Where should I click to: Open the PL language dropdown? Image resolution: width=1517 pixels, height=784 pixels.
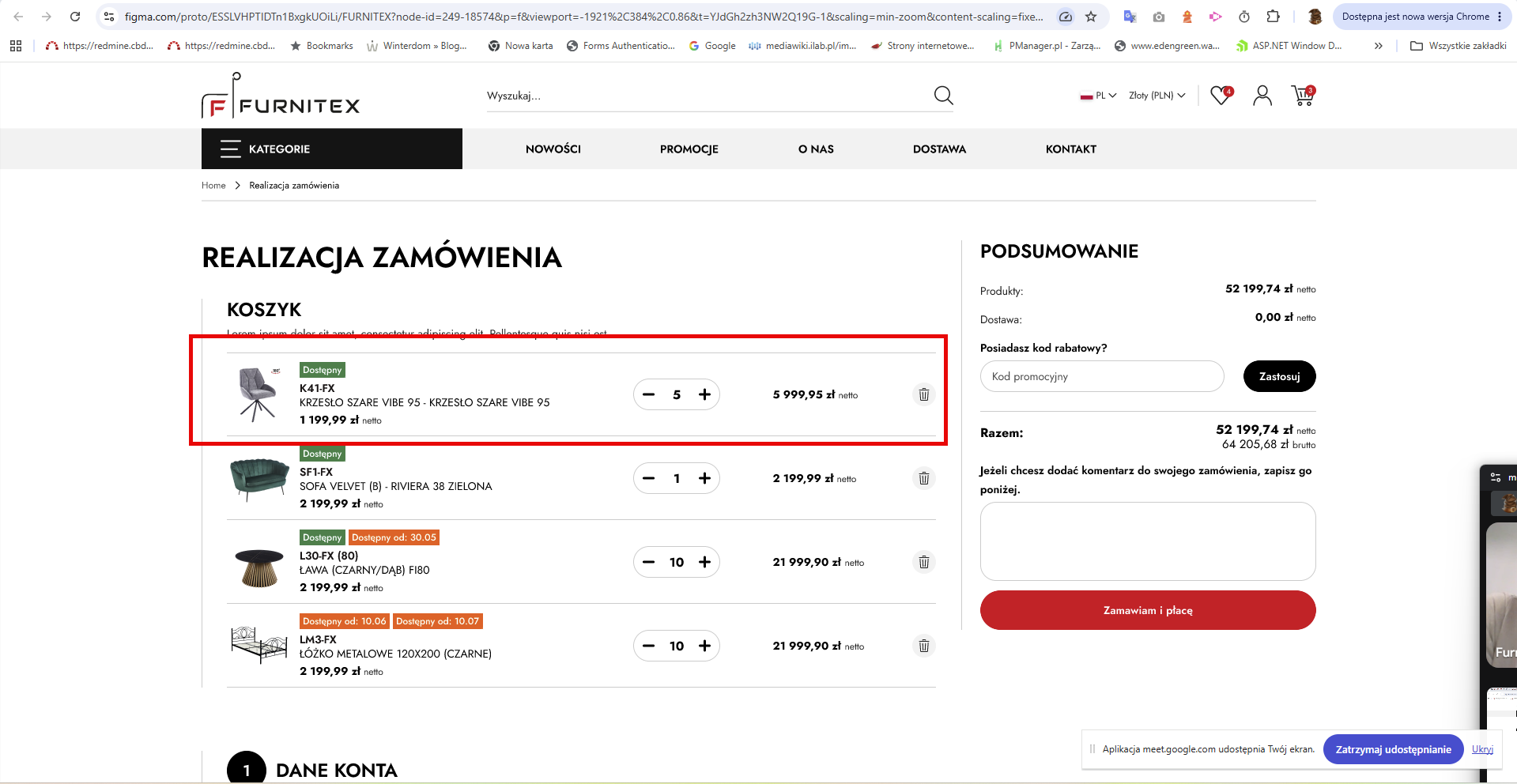[x=1098, y=96]
